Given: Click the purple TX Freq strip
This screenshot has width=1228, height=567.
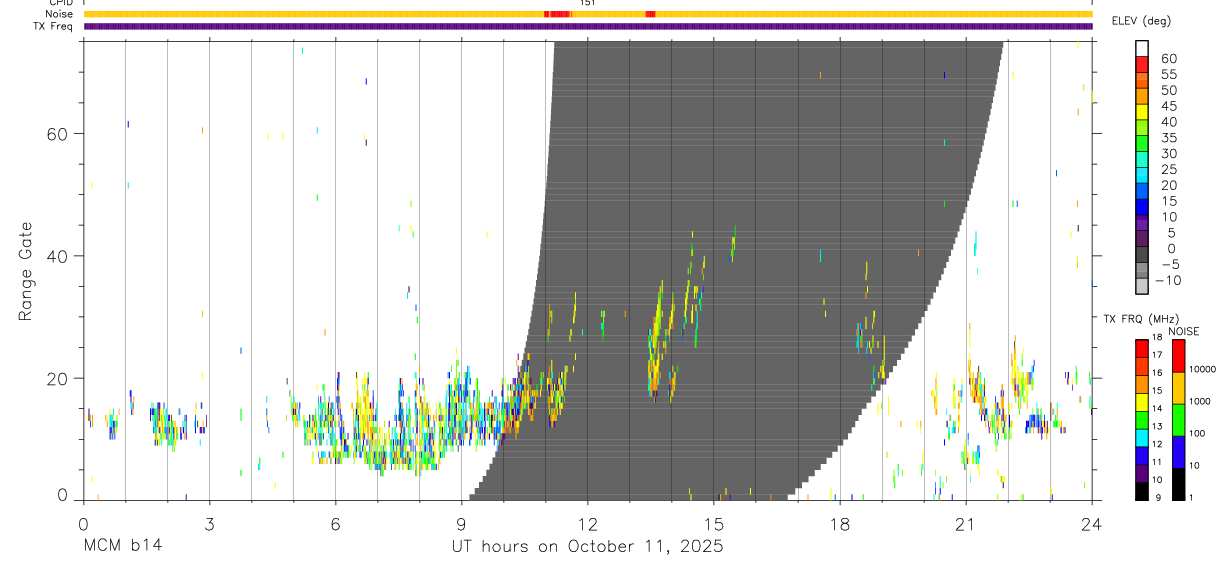Looking at the screenshot, I should [x=588, y=26].
